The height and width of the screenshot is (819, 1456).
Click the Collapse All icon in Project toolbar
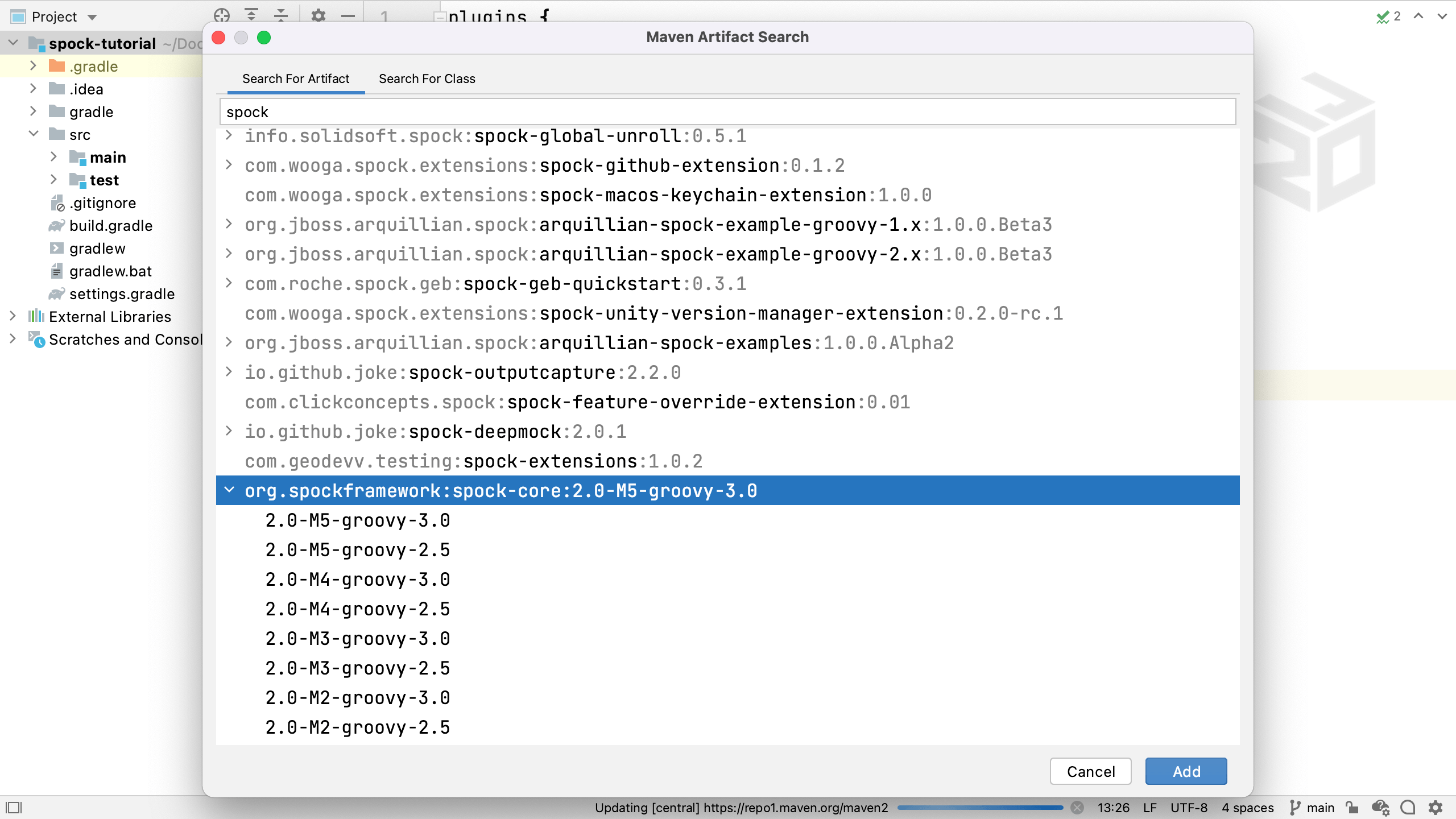(280, 15)
